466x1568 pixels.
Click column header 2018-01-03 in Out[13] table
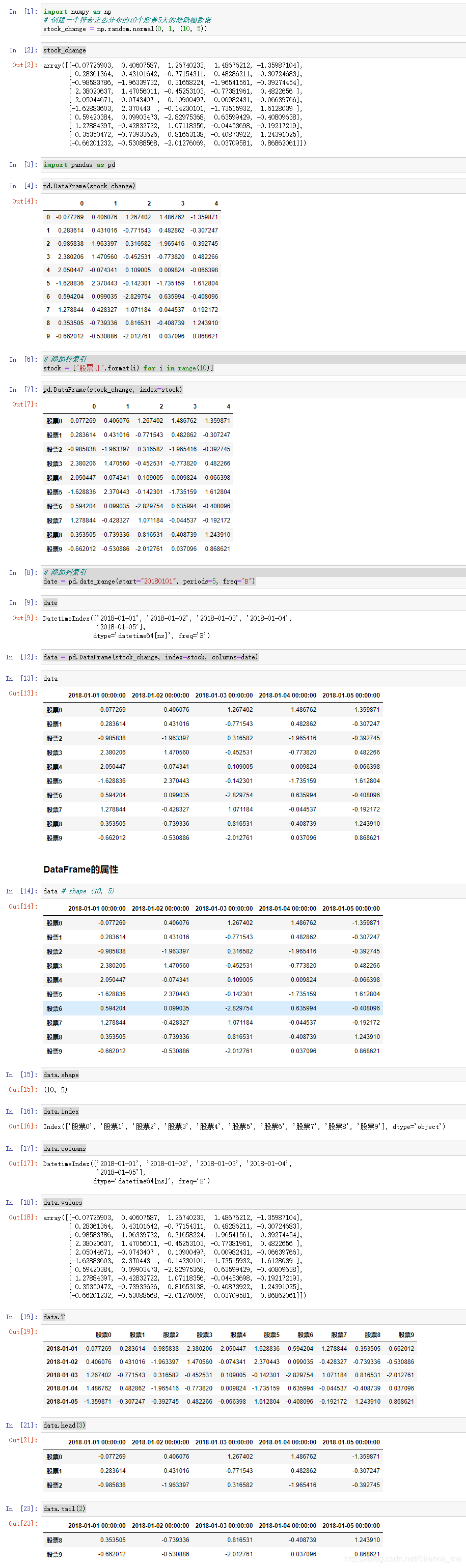click(x=224, y=695)
